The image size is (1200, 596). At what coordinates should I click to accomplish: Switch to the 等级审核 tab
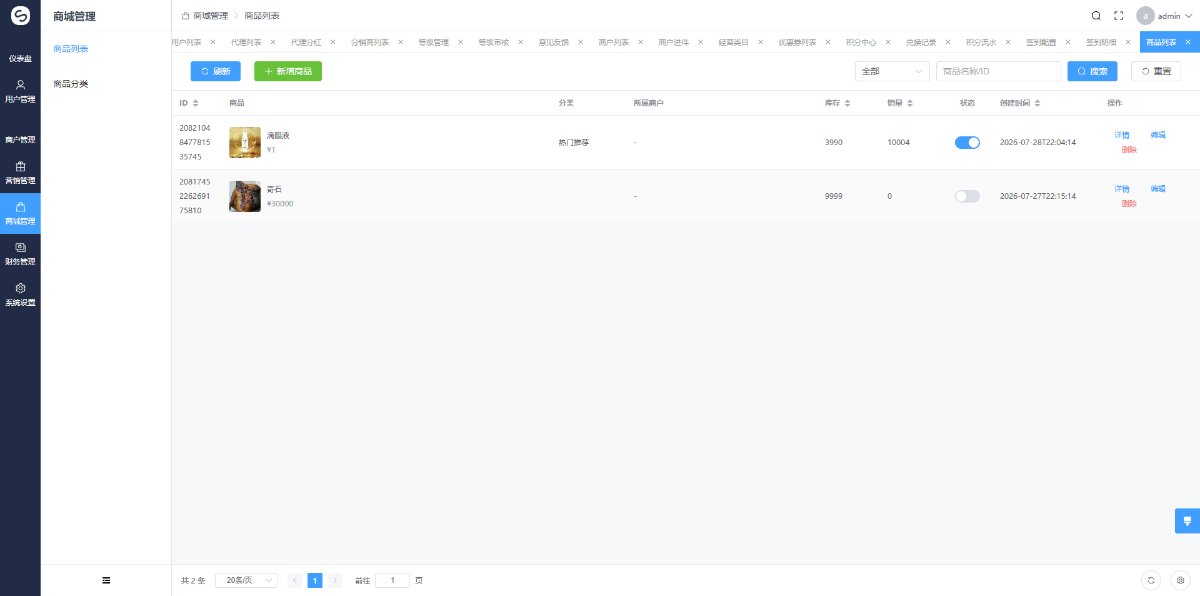[493, 43]
